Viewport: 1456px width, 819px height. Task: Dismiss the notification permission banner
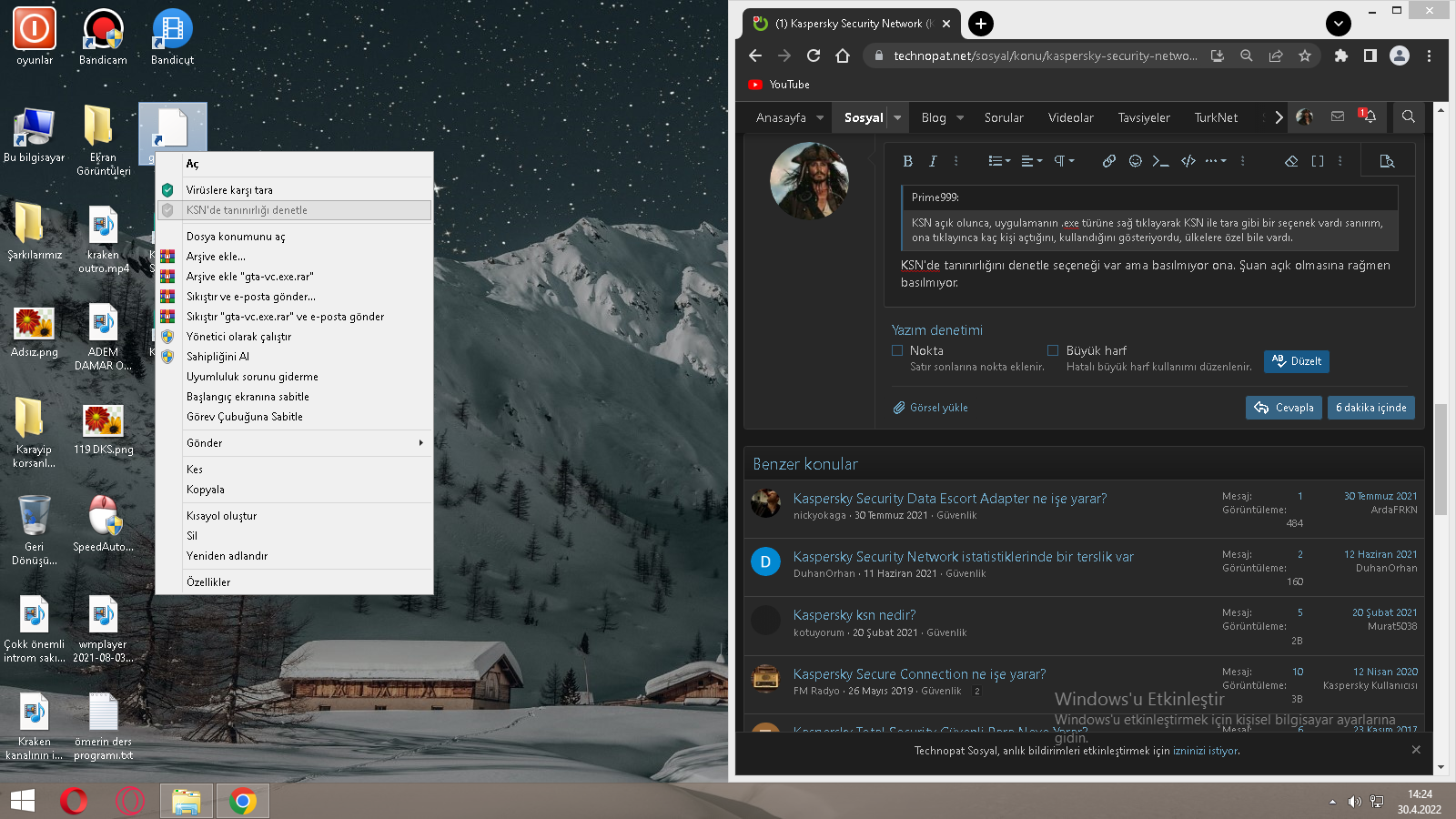(x=1416, y=750)
